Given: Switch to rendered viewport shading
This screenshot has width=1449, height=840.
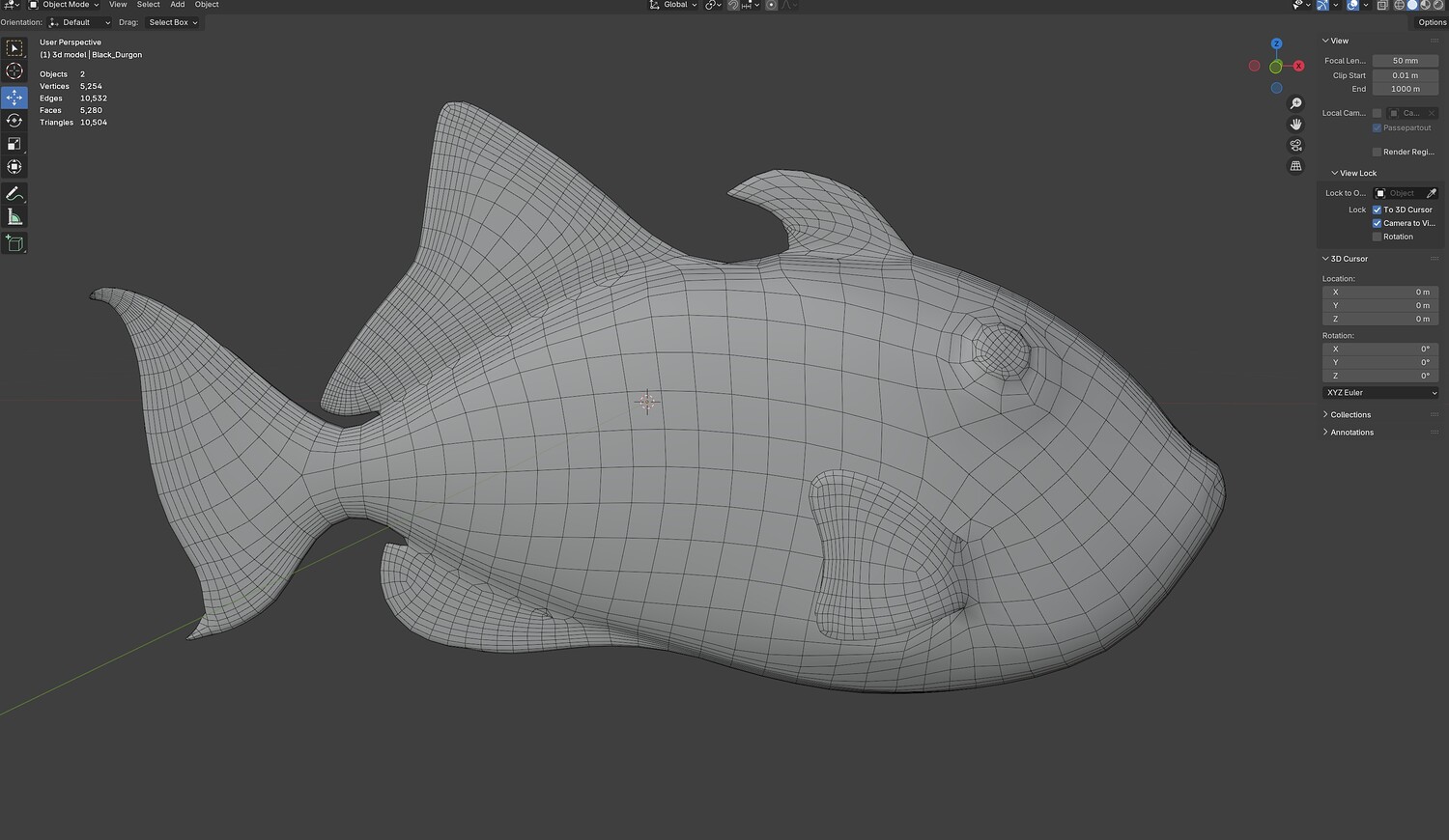Looking at the screenshot, I should 1438,5.
